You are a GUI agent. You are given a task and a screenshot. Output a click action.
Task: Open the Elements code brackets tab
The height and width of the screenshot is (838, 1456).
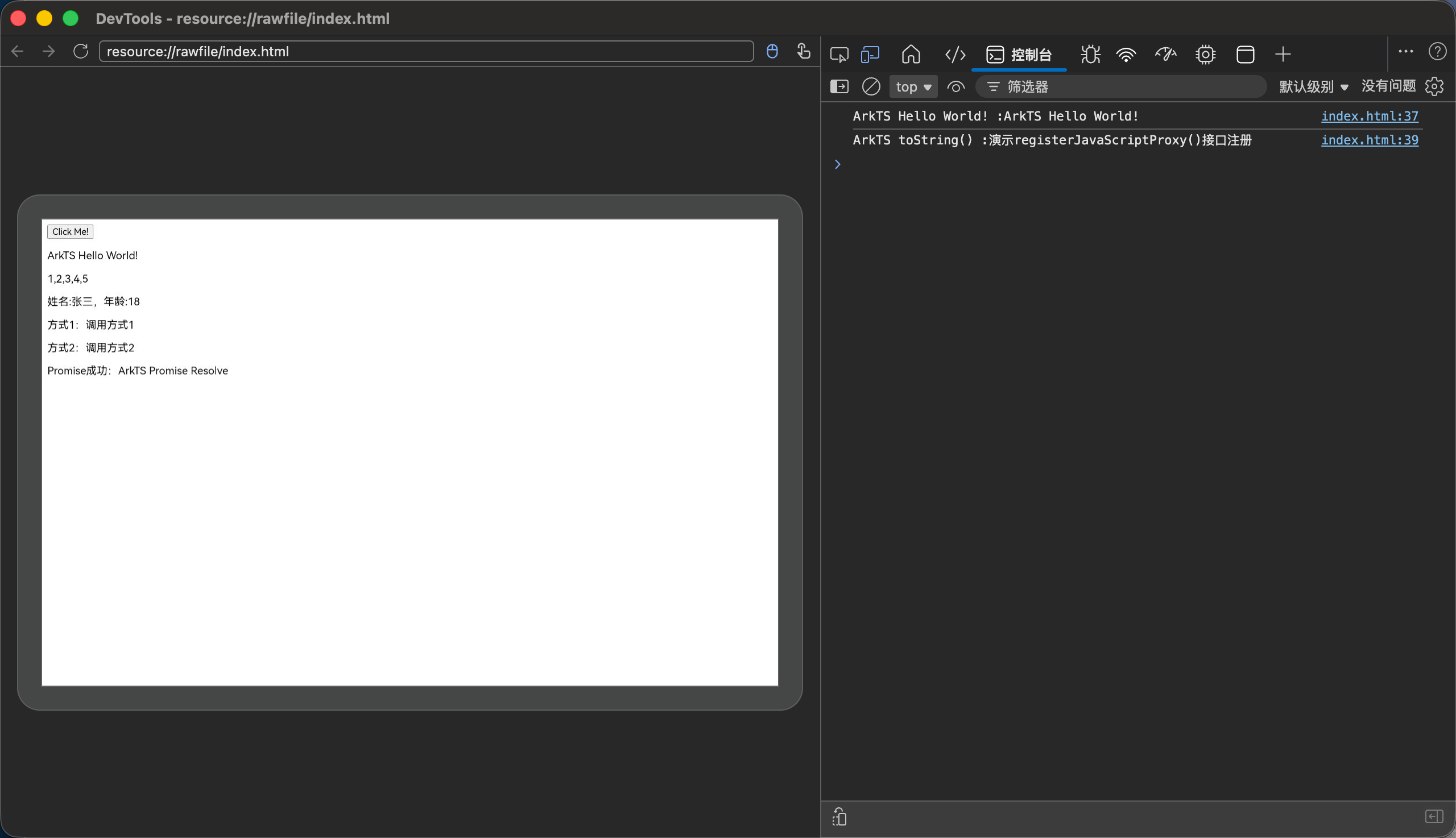pyautogui.click(x=955, y=55)
